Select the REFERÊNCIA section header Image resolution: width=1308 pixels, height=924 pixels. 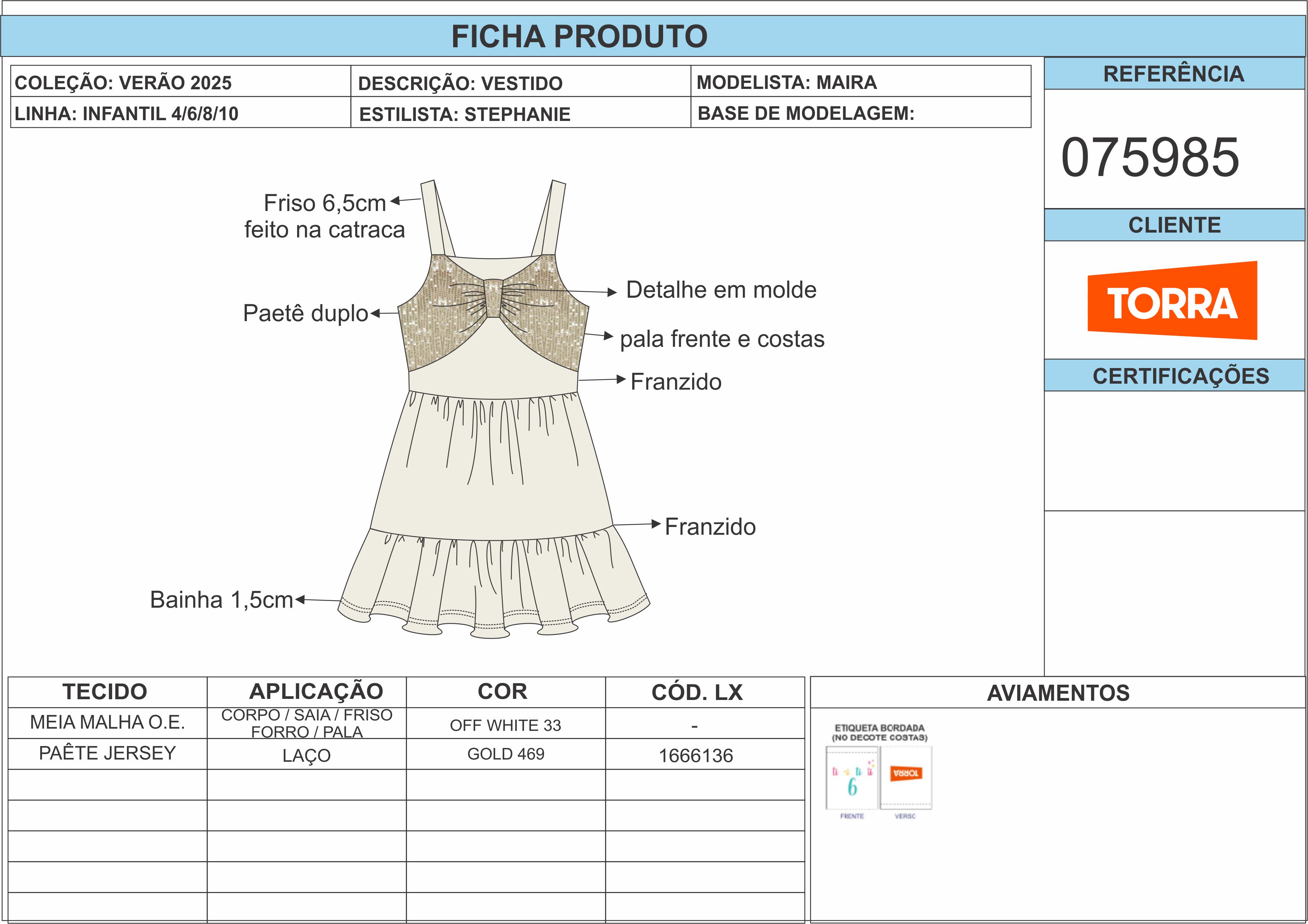click(1174, 74)
